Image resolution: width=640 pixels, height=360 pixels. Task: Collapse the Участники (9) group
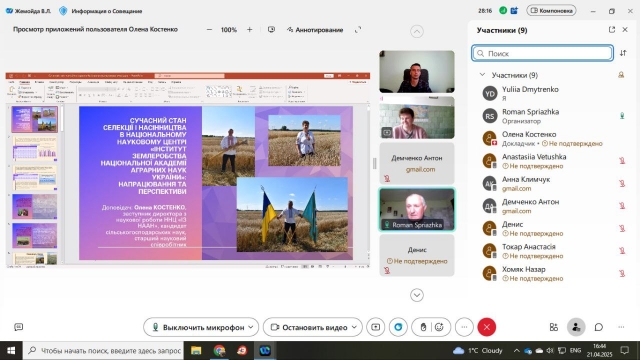click(482, 75)
